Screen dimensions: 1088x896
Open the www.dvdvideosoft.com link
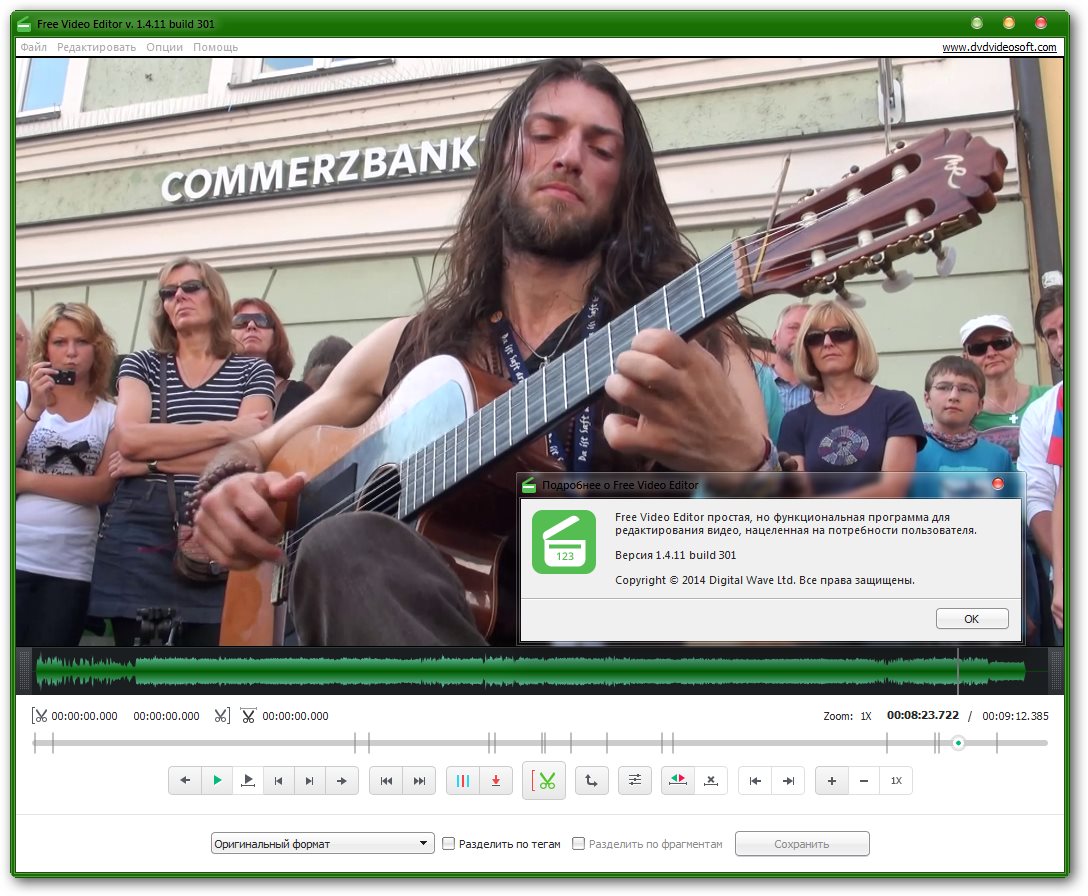(x=999, y=47)
